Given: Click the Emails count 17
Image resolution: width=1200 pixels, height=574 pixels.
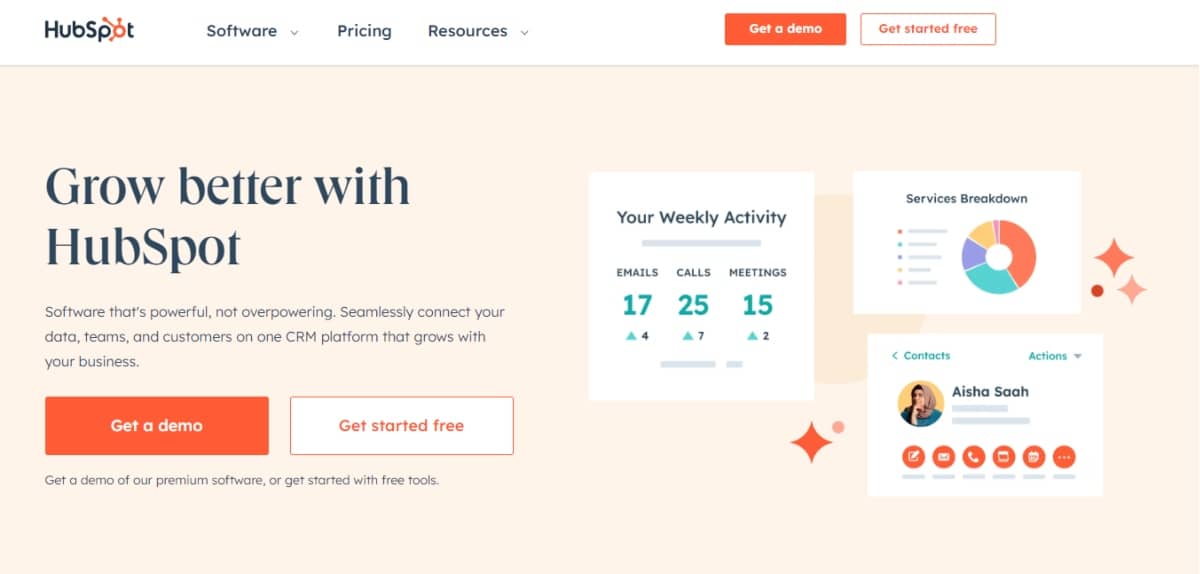Looking at the screenshot, I should [x=637, y=305].
